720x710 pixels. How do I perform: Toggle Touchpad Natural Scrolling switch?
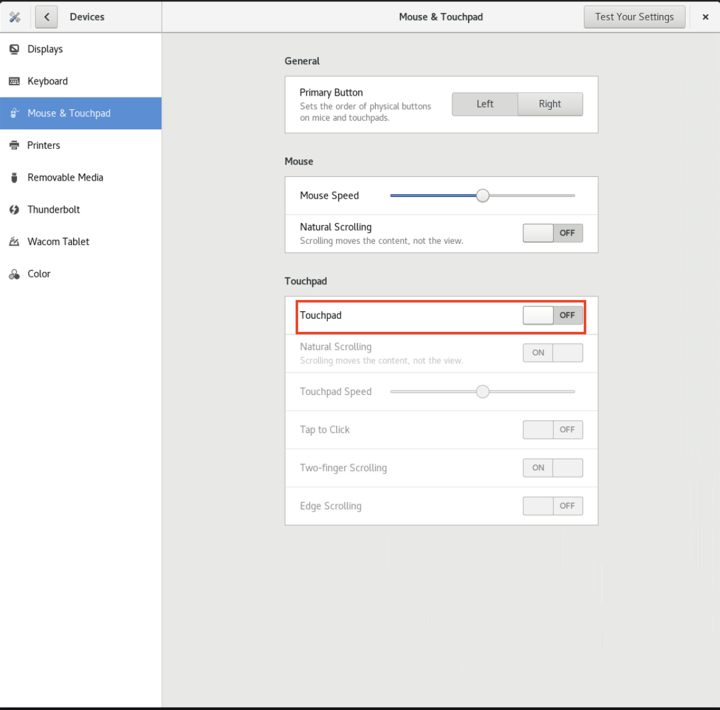553,353
